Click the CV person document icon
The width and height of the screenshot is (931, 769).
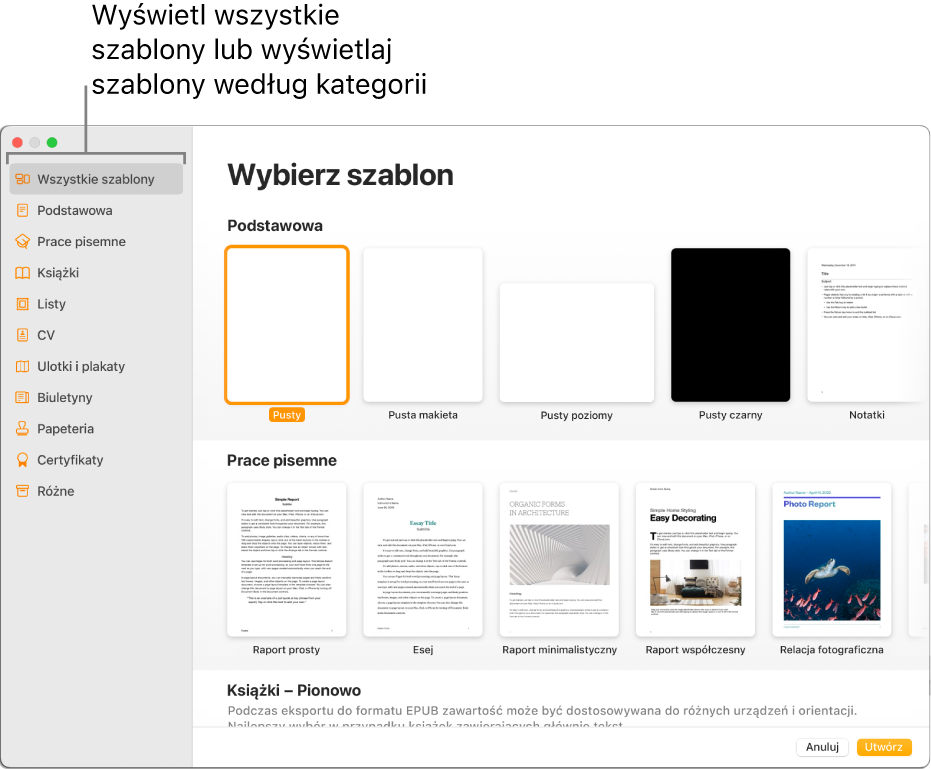coord(23,335)
